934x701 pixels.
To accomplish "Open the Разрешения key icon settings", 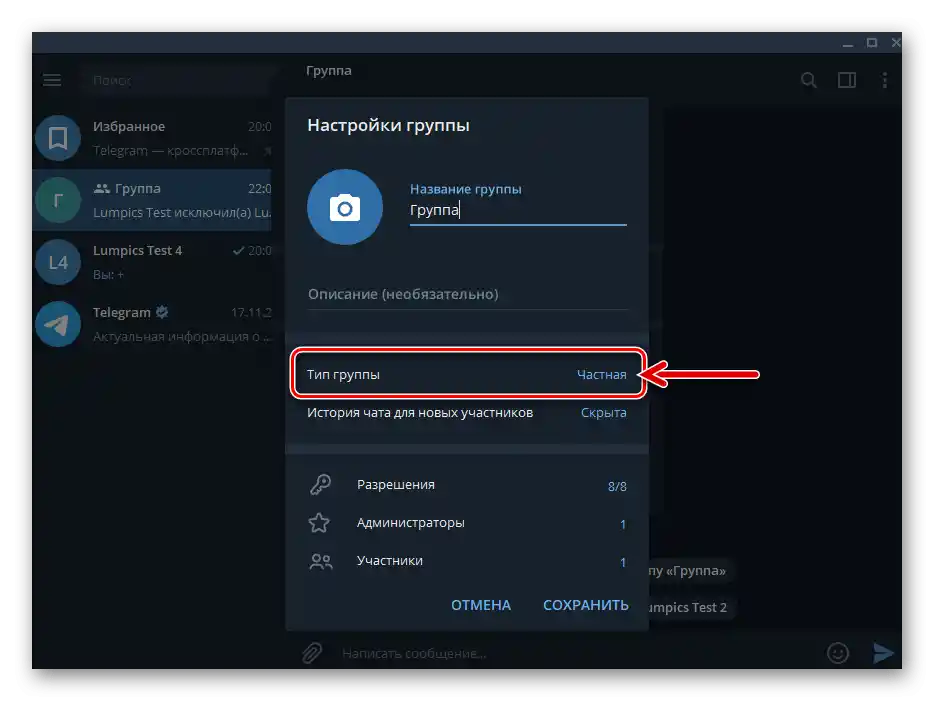I will [x=320, y=484].
